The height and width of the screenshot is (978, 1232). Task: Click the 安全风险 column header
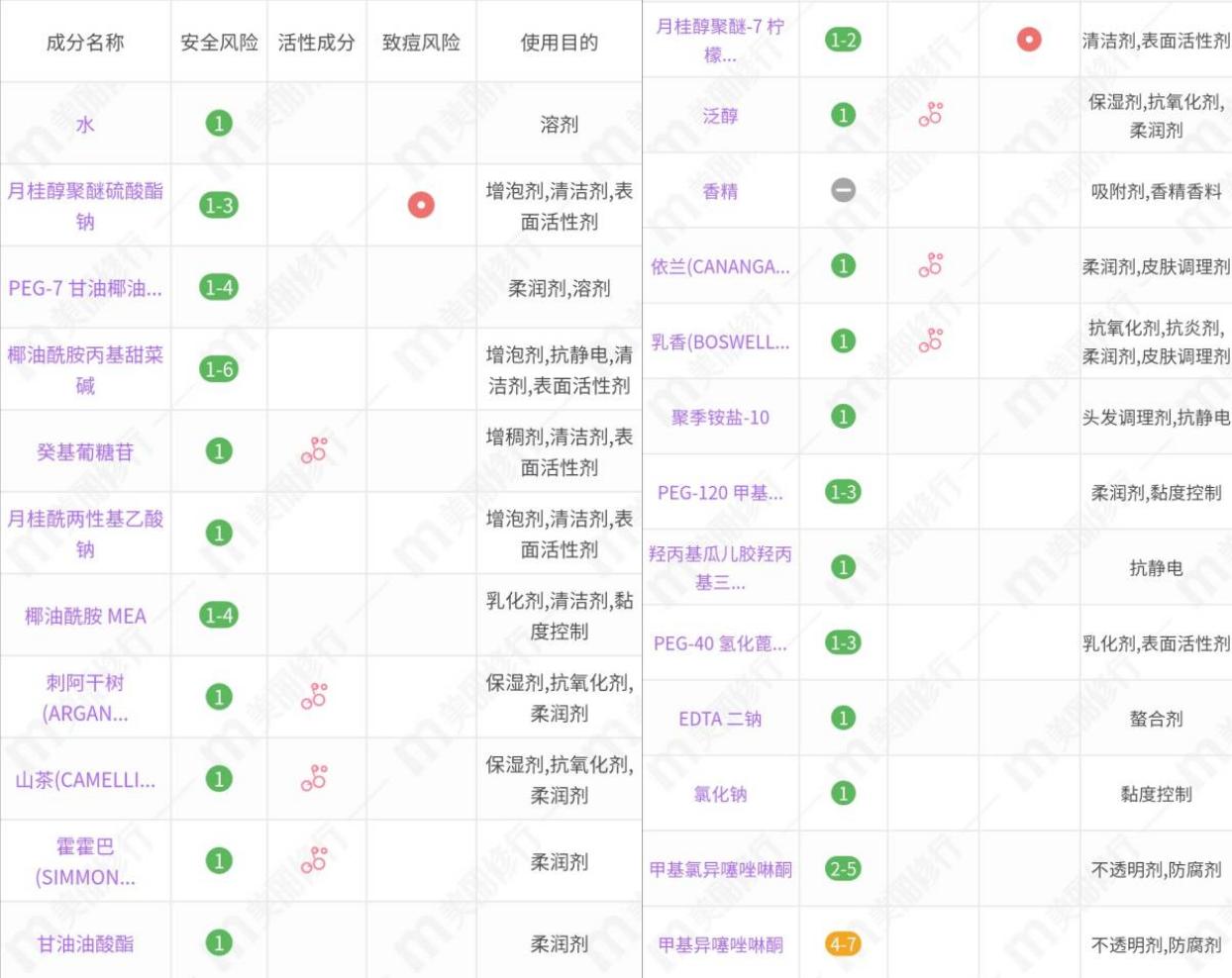tap(220, 40)
